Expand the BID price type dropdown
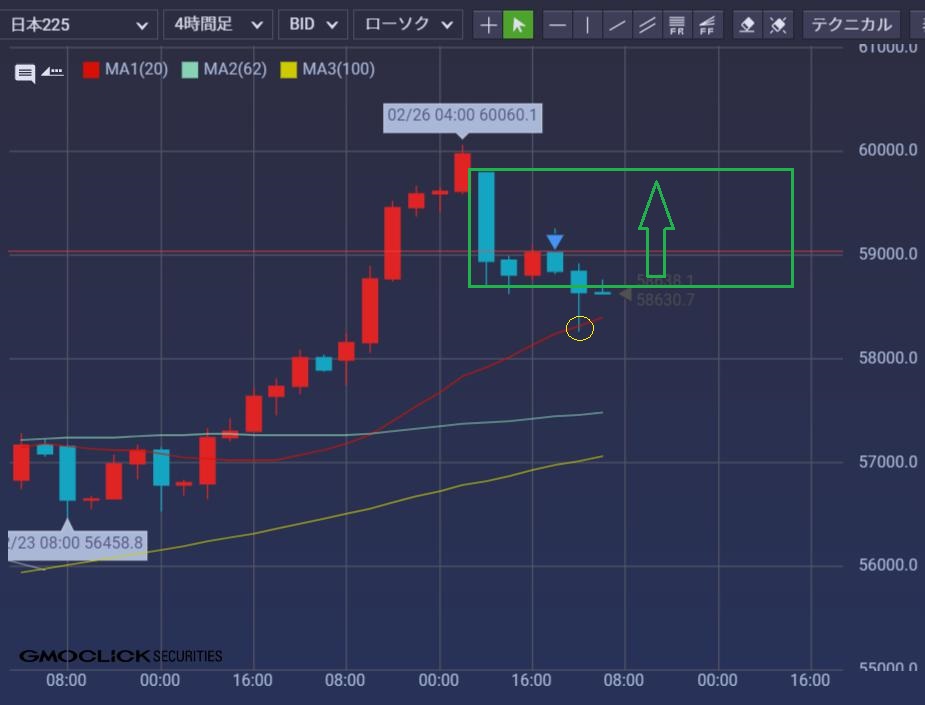 312,24
